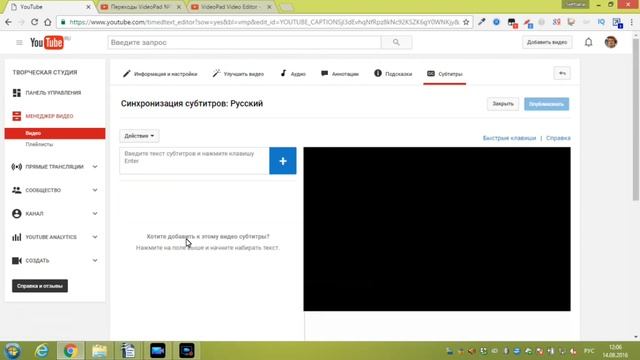Expand the Прямые трансляции section chevron
This screenshot has width=640, height=360.
coord(95,167)
